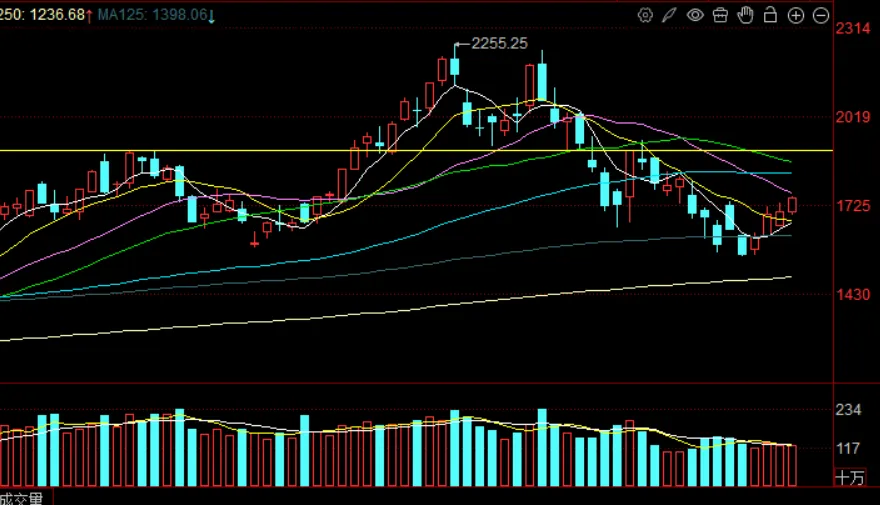Click the yellow horizontal resistance line

click(x=416, y=150)
